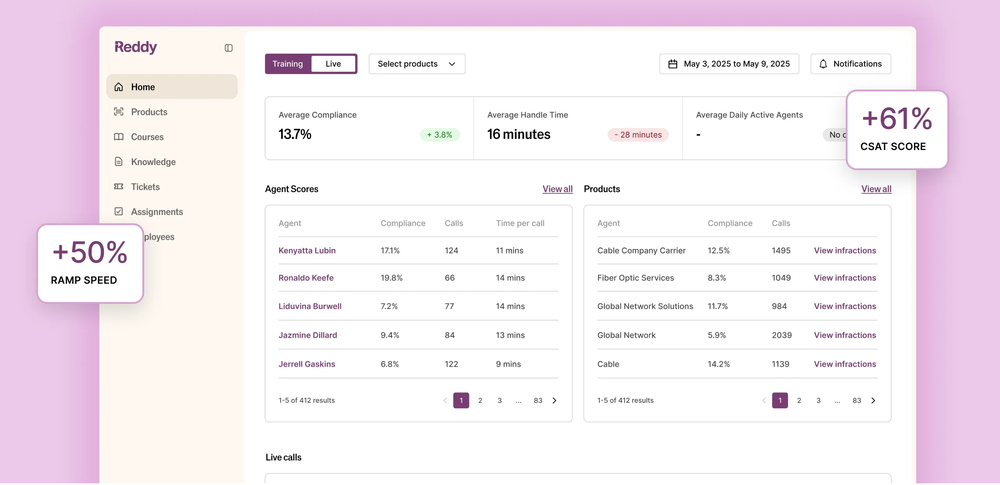Select page 2 in Products pagination
This screenshot has width=1000, height=485.
pos(799,401)
